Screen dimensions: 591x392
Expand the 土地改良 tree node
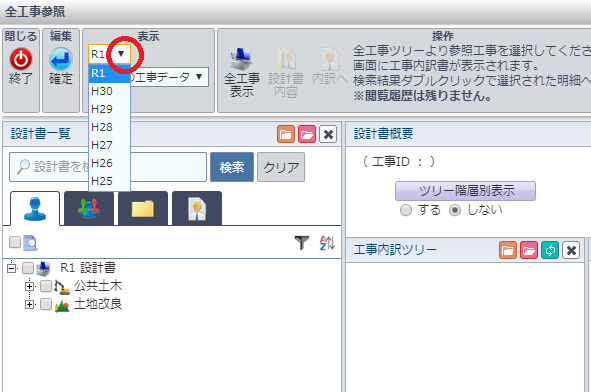[29, 305]
